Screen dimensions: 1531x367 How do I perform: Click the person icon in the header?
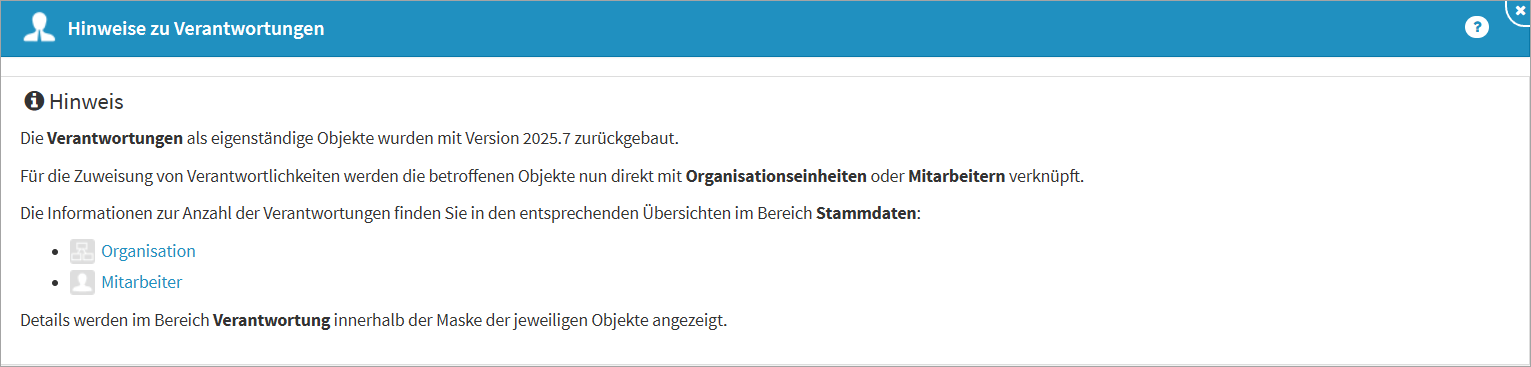point(38,28)
